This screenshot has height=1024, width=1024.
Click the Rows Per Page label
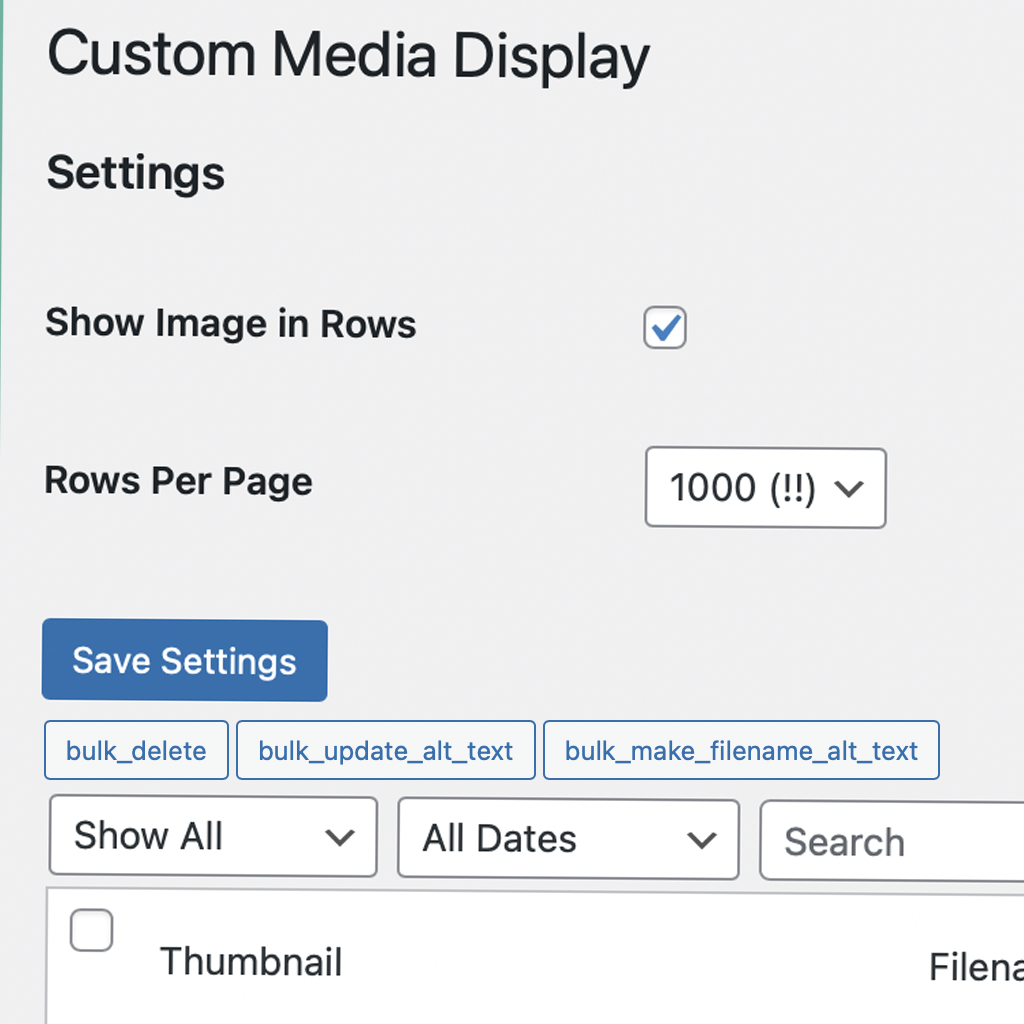(x=178, y=481)
